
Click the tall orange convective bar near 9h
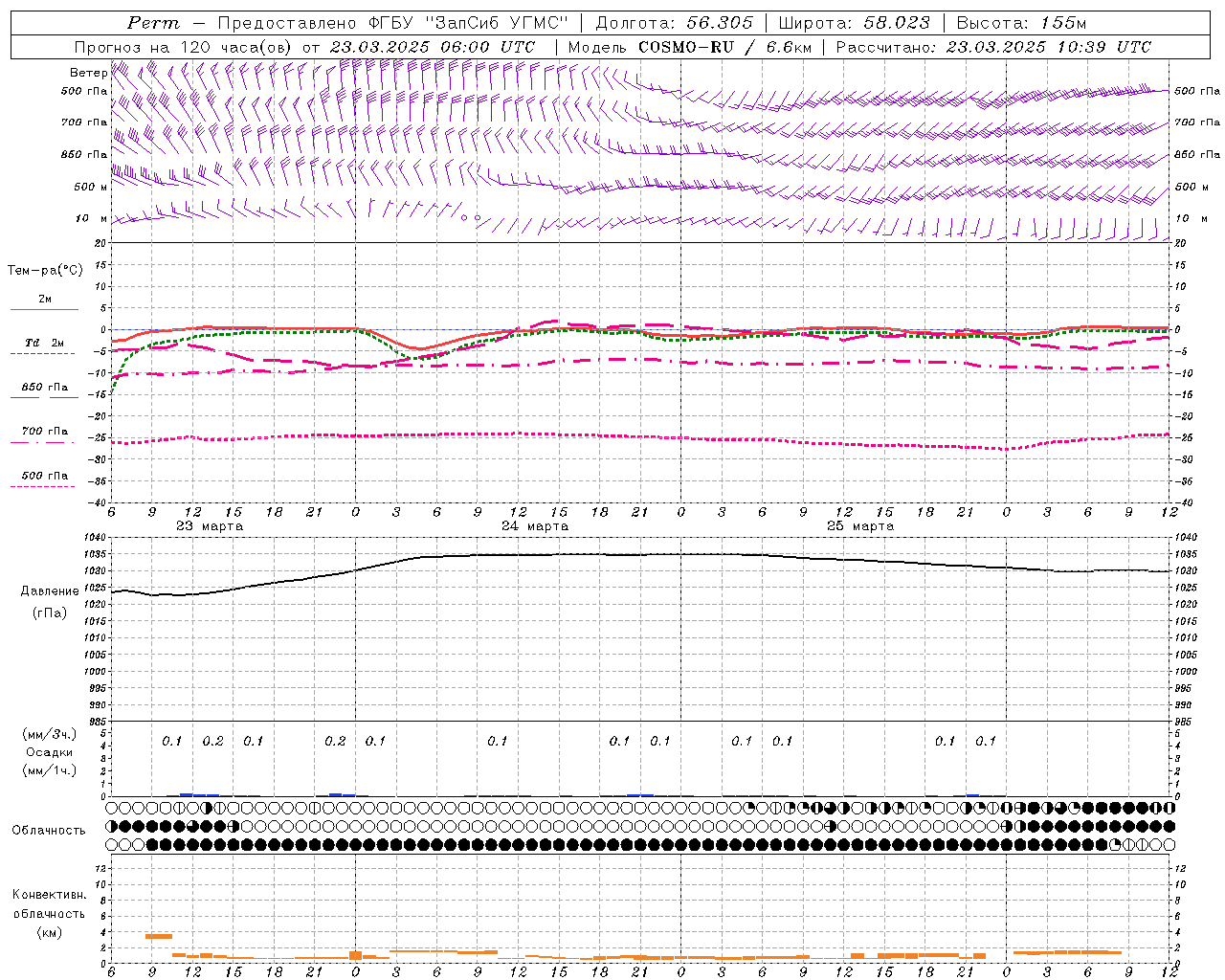coord(158,936)
